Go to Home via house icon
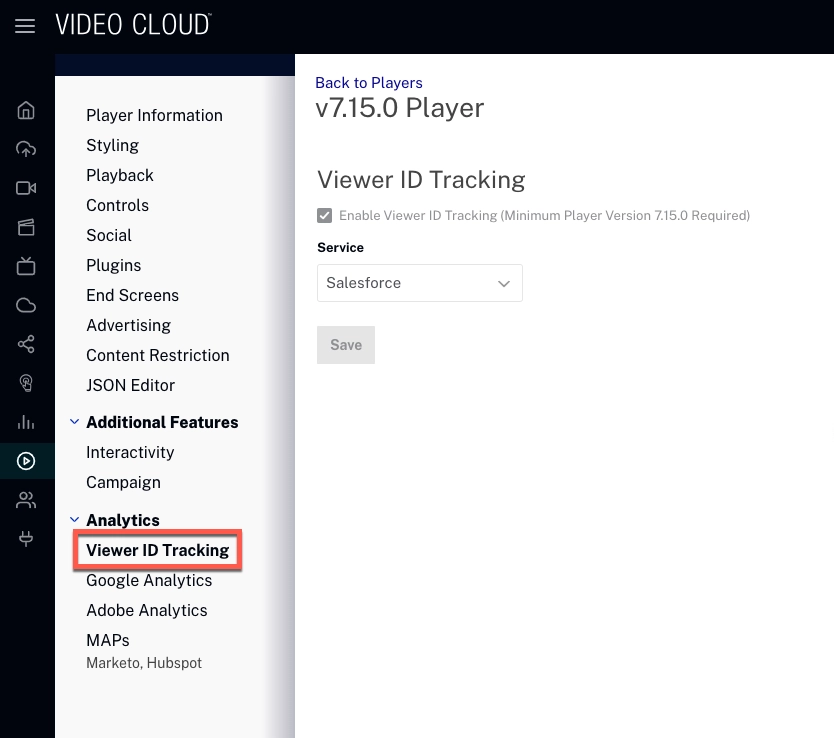This screenshot has width=834, height=738. point(27,110)
